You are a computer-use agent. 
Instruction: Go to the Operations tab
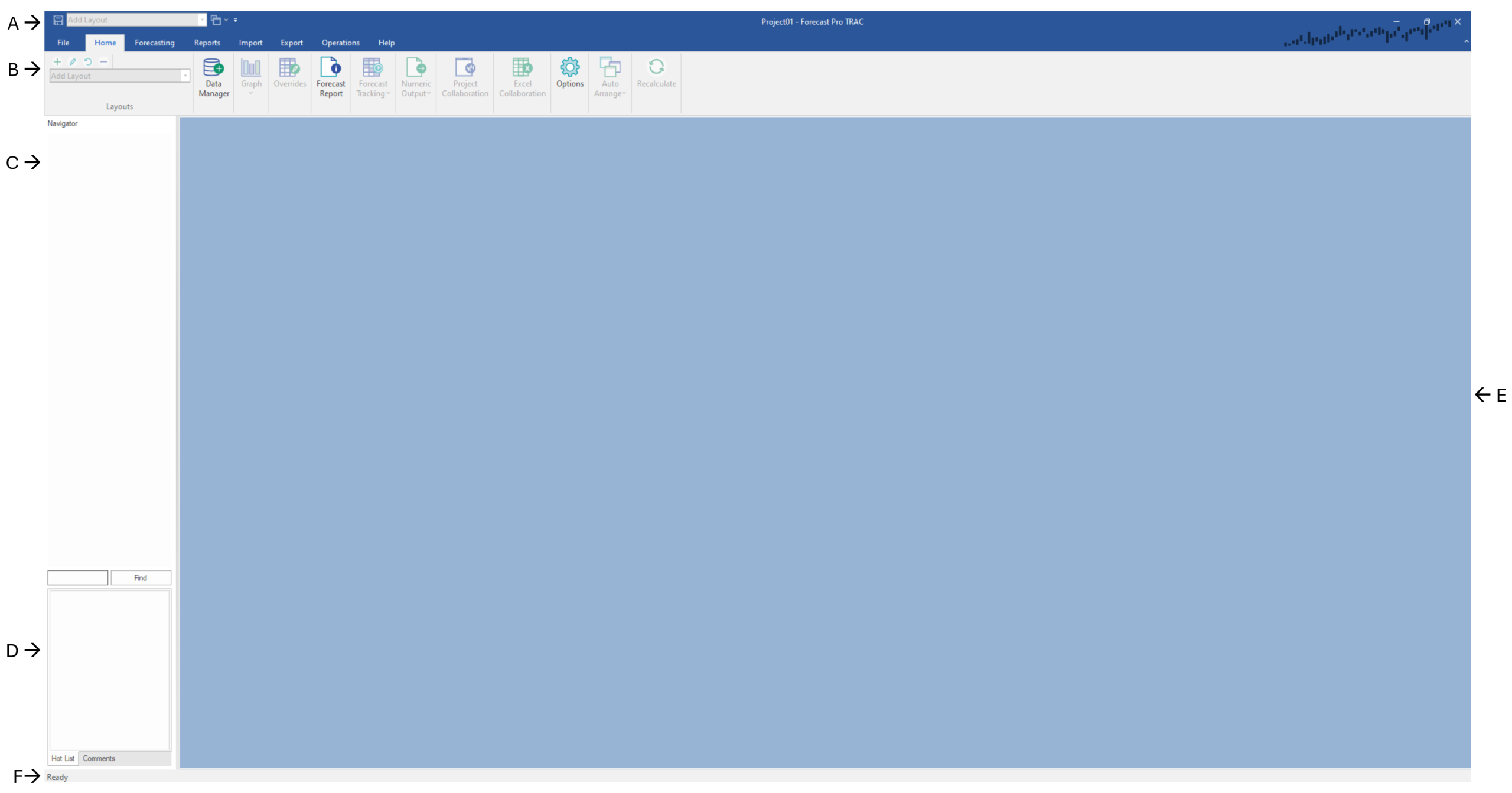[x=340, y=43]
